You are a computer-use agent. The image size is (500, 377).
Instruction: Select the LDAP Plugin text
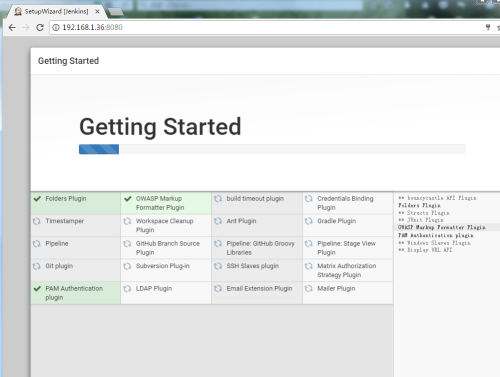click(x=154, y=289)
